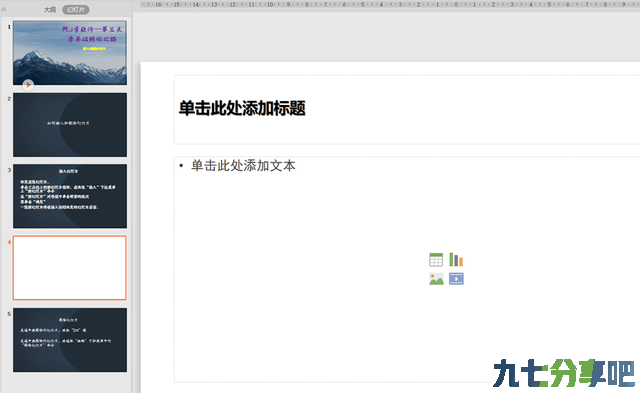Click the 单击此处添加文本 content text
Viewport: 640px width, 393px height.
tap(243, 165)
